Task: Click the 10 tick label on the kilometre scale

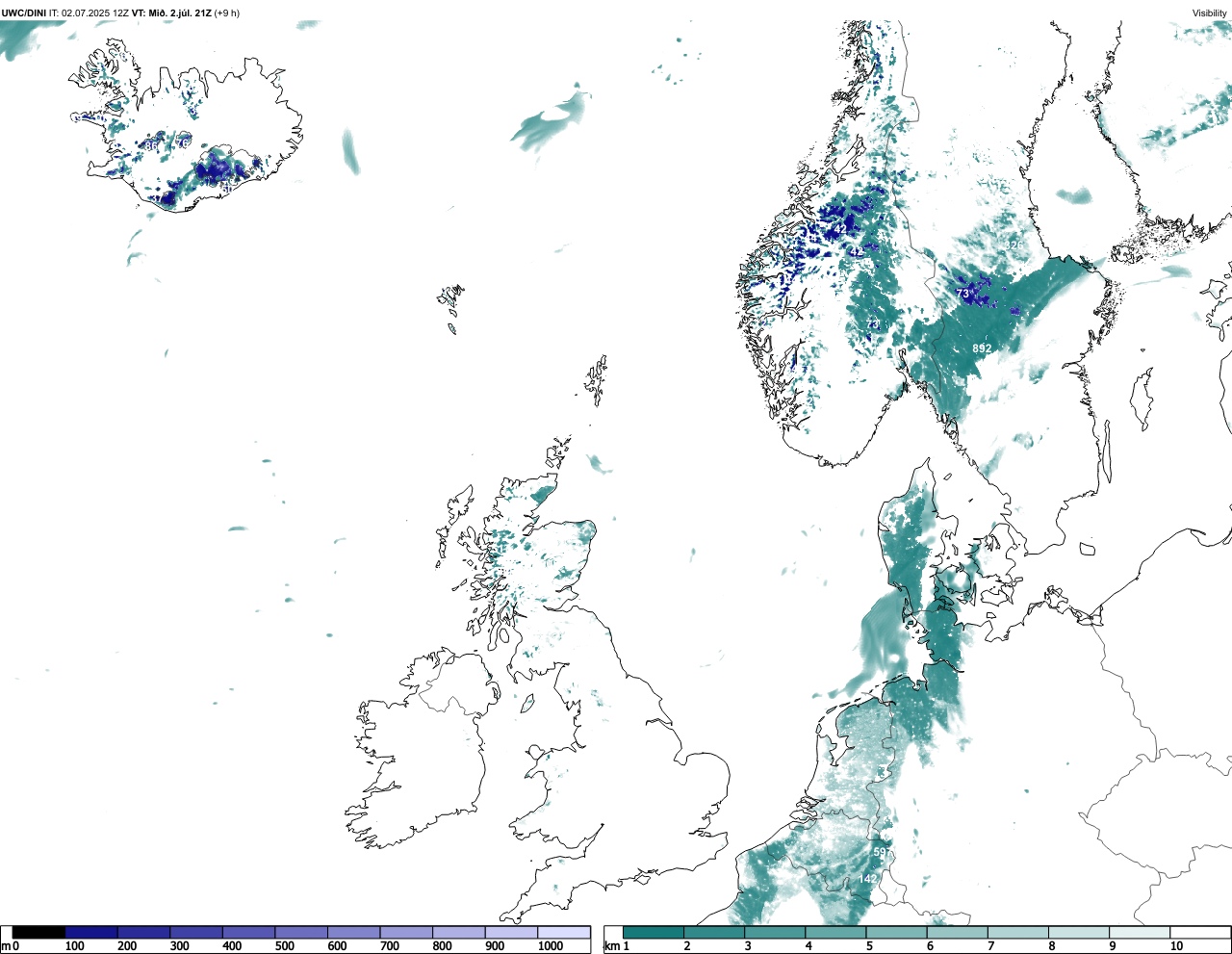Action: [x=1176, y=946]
